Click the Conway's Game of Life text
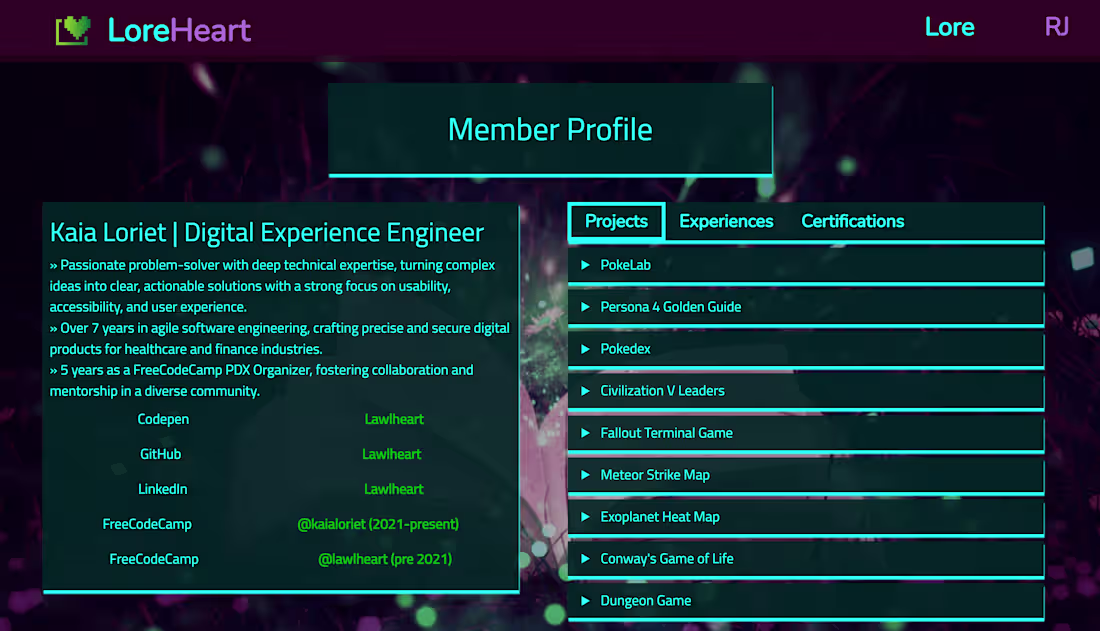1100x631 pixels. [x=666, y=559]
